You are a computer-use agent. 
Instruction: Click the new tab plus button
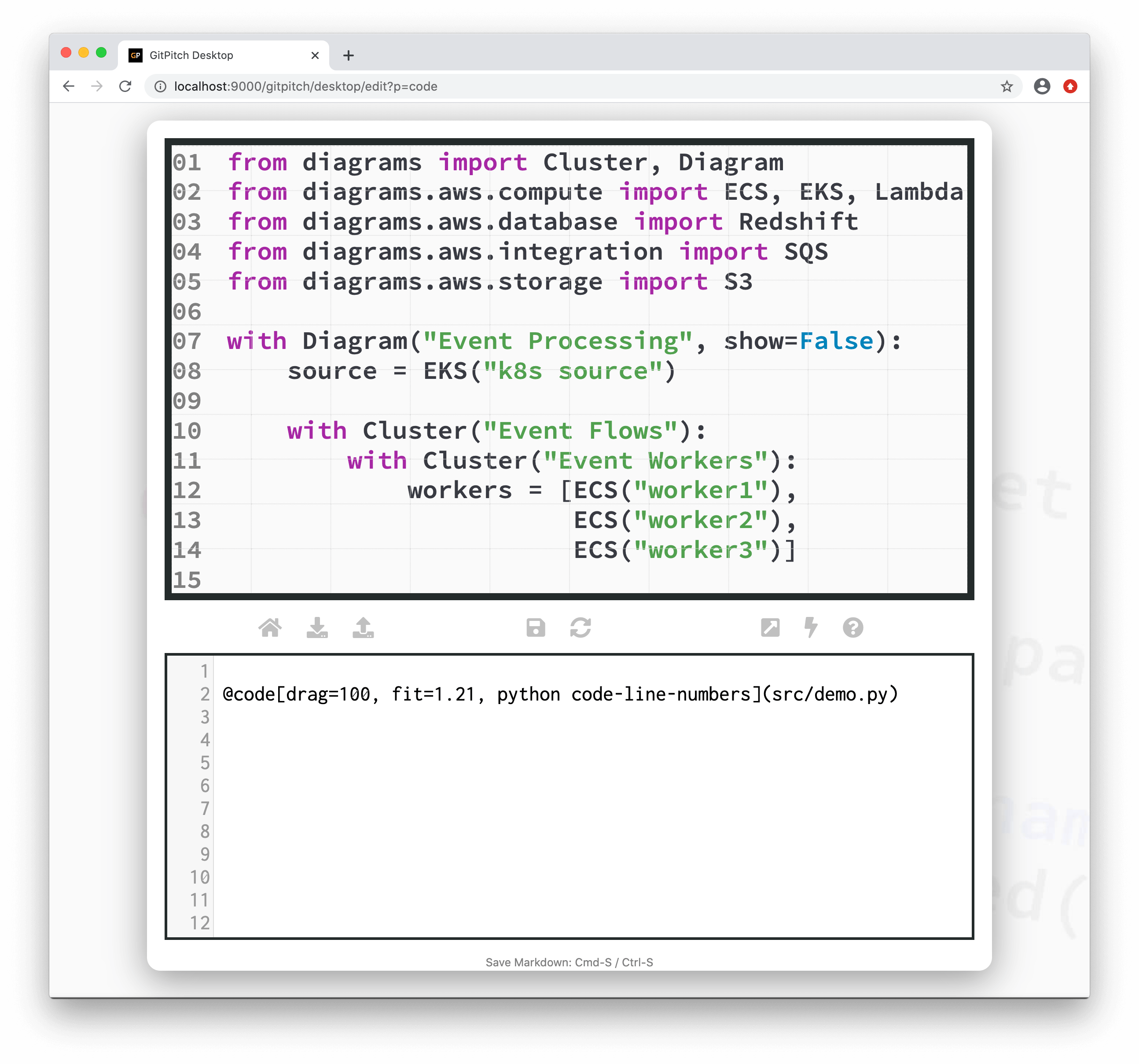[x=348, y=55]
